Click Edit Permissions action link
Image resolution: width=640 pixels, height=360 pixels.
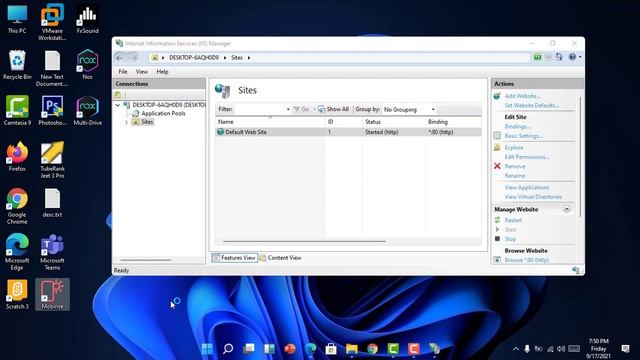point(527,157)
